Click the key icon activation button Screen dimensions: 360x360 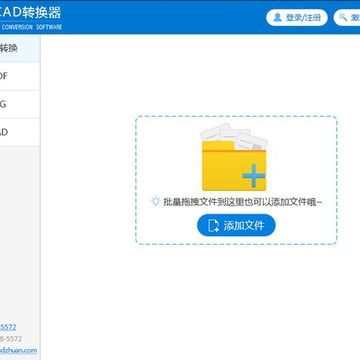point(347,17)
